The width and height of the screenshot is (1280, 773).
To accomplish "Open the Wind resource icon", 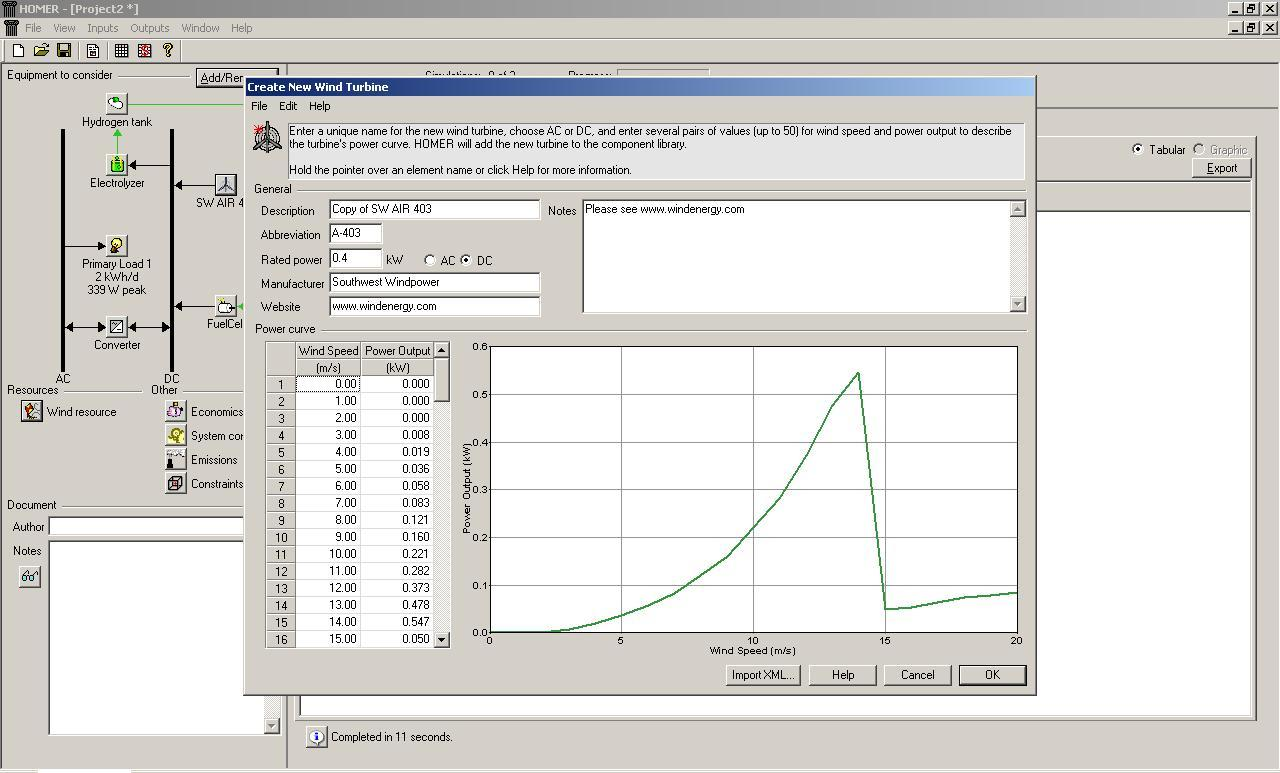I will click(32, 411).
